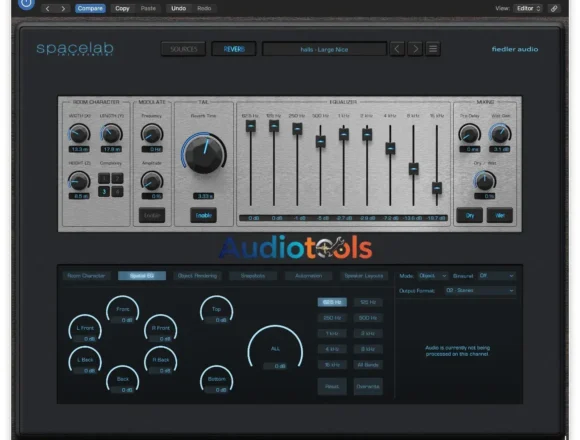
Task: Select Complexity level 1
Action: coord(104,179)
